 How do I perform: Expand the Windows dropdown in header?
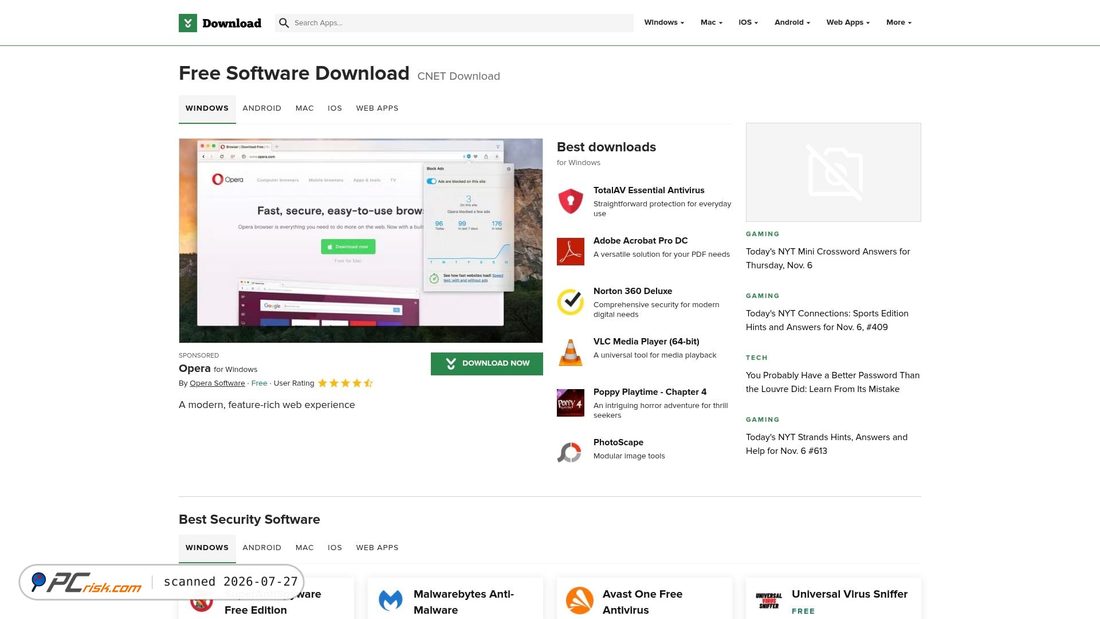coord(664,22)
